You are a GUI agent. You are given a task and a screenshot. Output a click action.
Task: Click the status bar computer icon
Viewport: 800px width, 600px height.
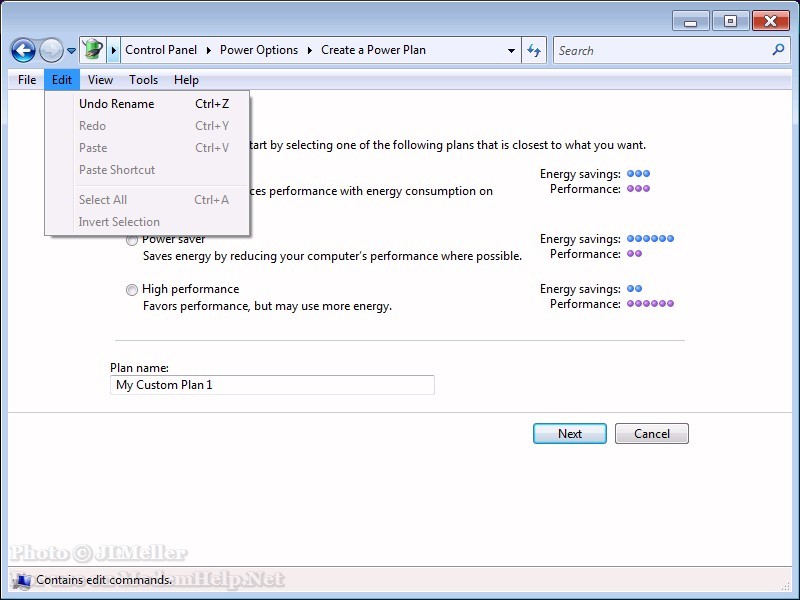tap(22, 581)
